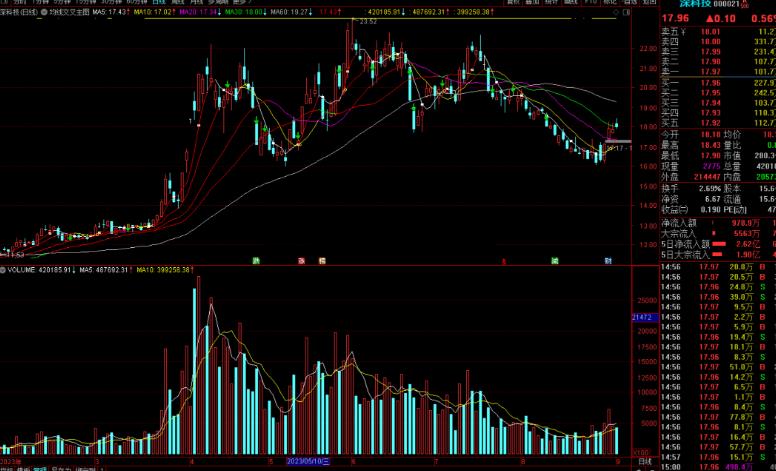Click the R badge beside stock code 000021
This screenshot has width=776, height=471.
tap(745, 4)
